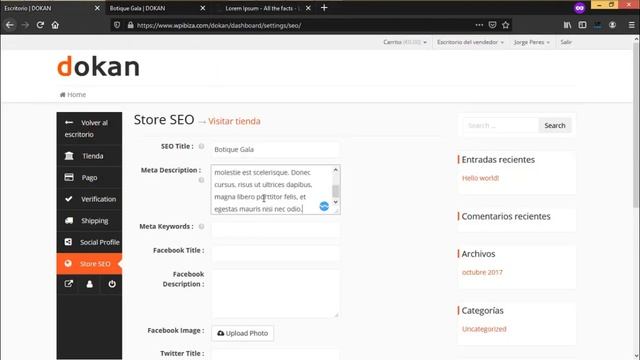Screen dimensions: 640x360
Task: Open page actions three-dot menu
Action: tap(479, 25)
